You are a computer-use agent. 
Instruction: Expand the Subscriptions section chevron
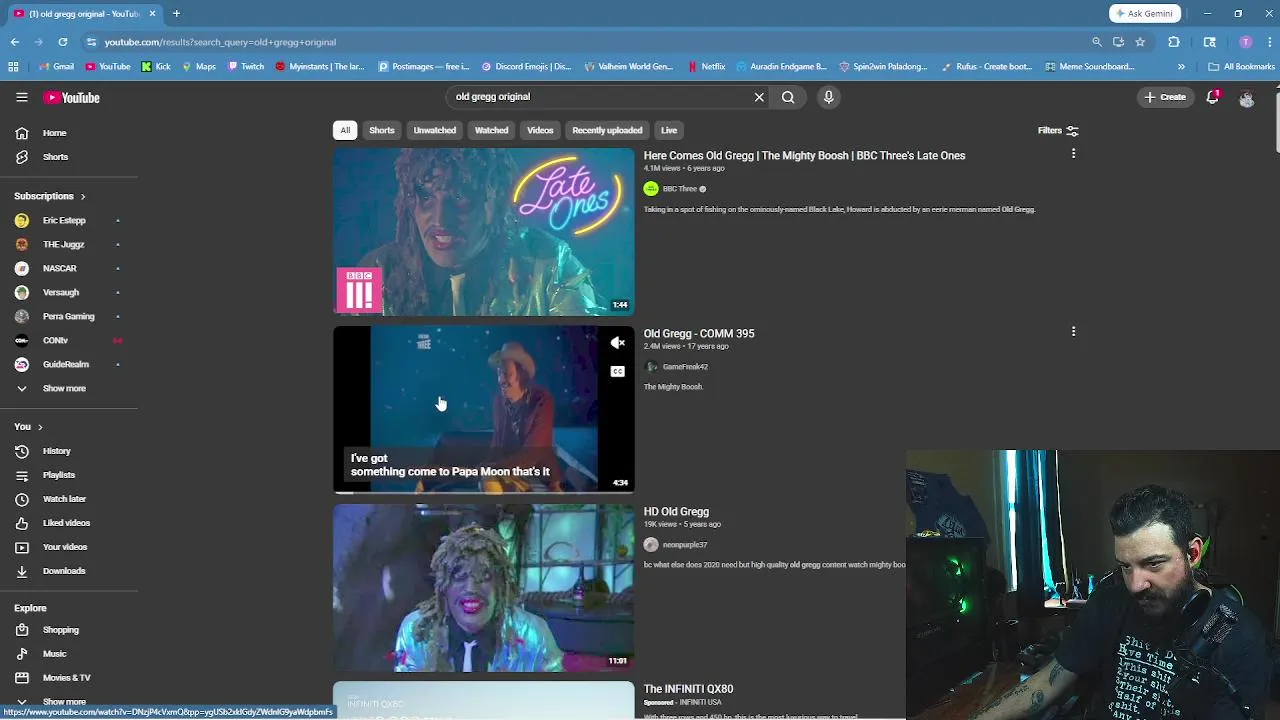click(x=82, y=196)
